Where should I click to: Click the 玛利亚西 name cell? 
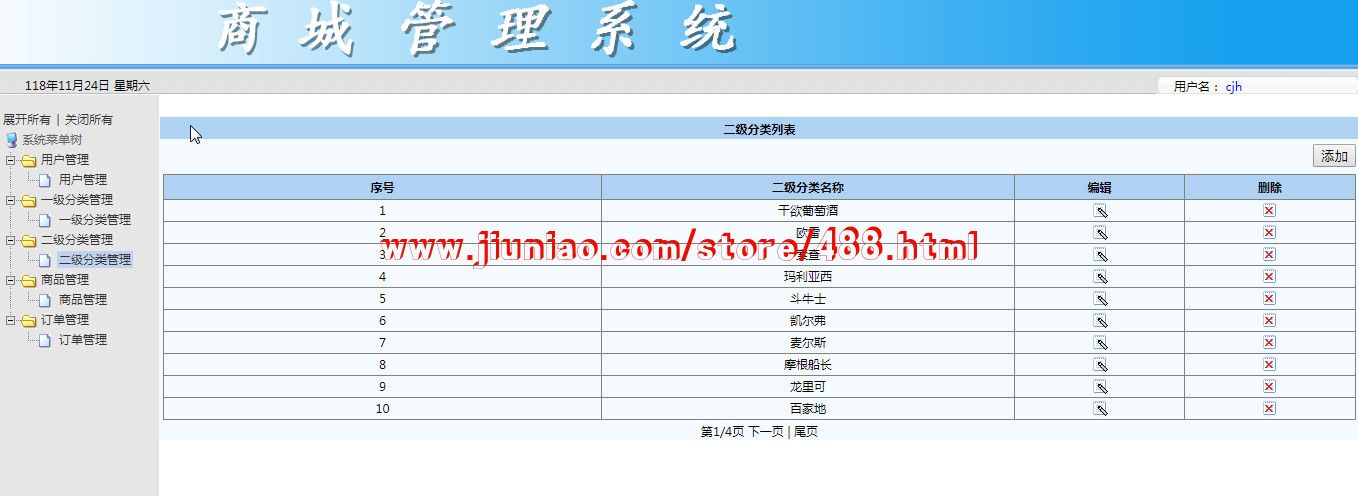(808, 276)
